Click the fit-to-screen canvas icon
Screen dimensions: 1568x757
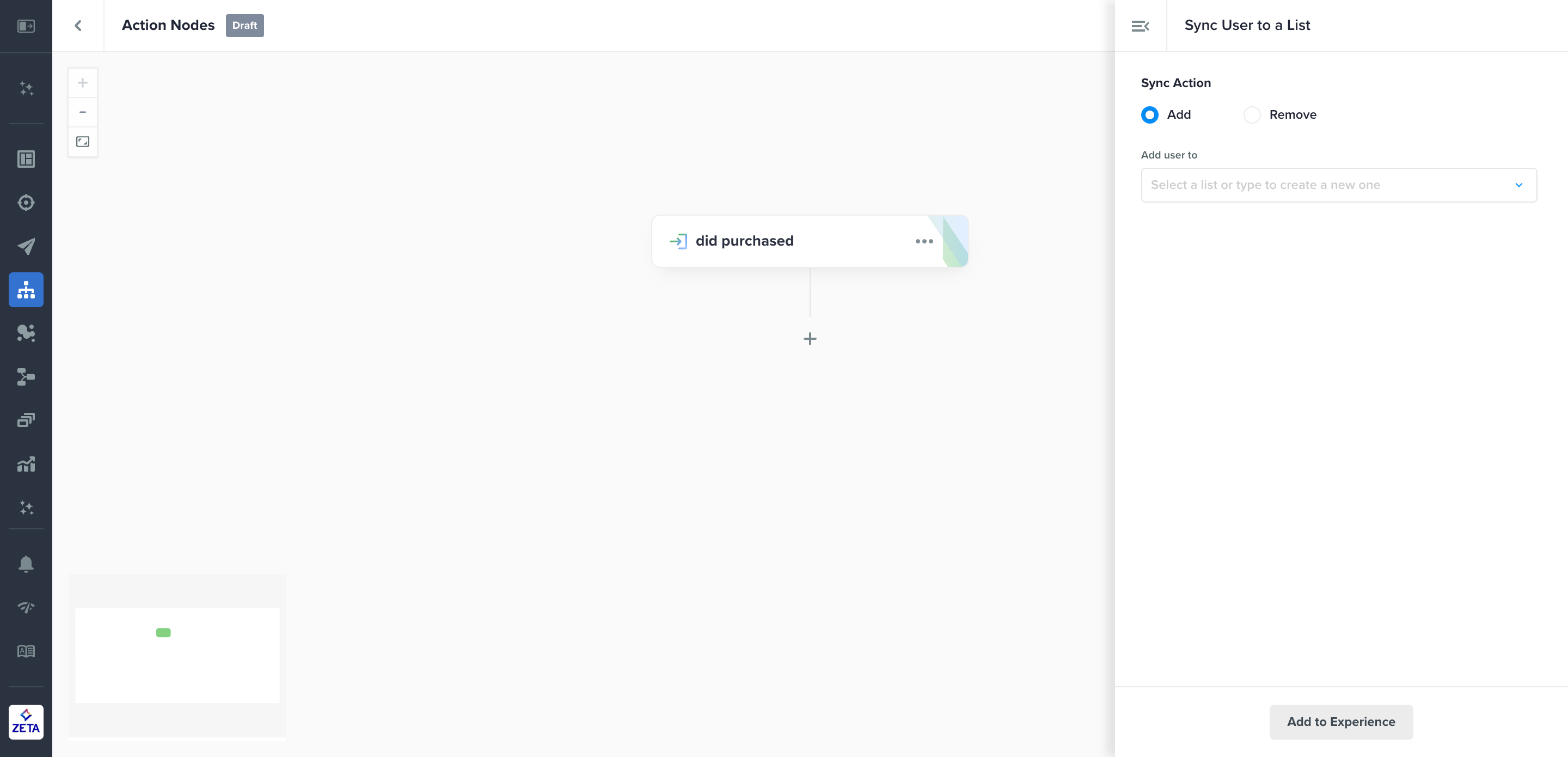pyautogui.click(x=83, y=142)
